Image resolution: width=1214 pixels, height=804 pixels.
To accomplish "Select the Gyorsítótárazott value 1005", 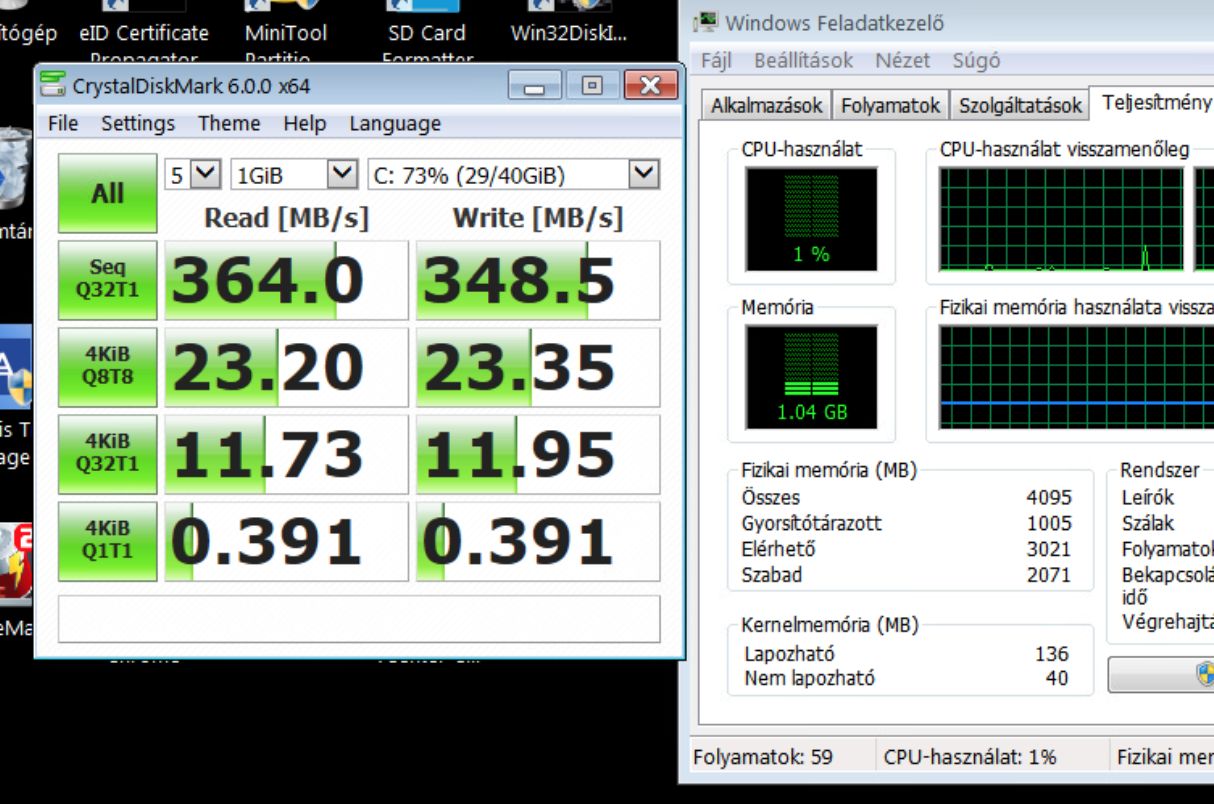I will 1048,523.
